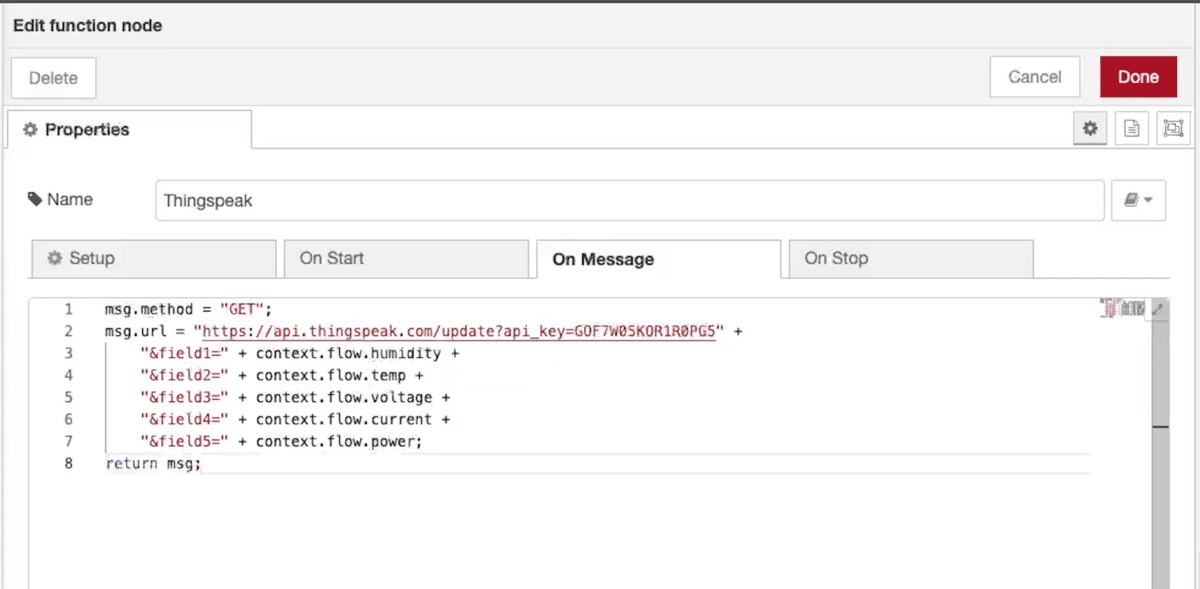Screen dimensions: 1200x589
Task: Open the library book dropdown
Action: (1138, 200)
